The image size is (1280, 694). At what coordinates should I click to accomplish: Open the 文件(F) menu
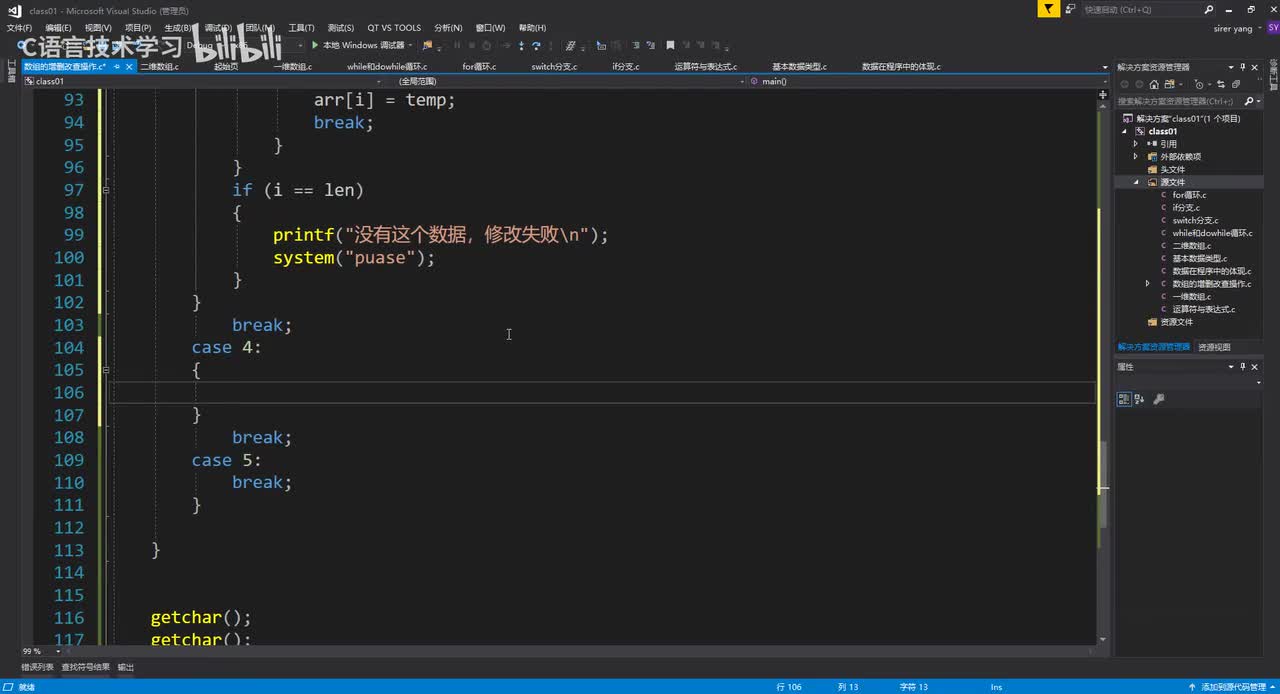19,28
